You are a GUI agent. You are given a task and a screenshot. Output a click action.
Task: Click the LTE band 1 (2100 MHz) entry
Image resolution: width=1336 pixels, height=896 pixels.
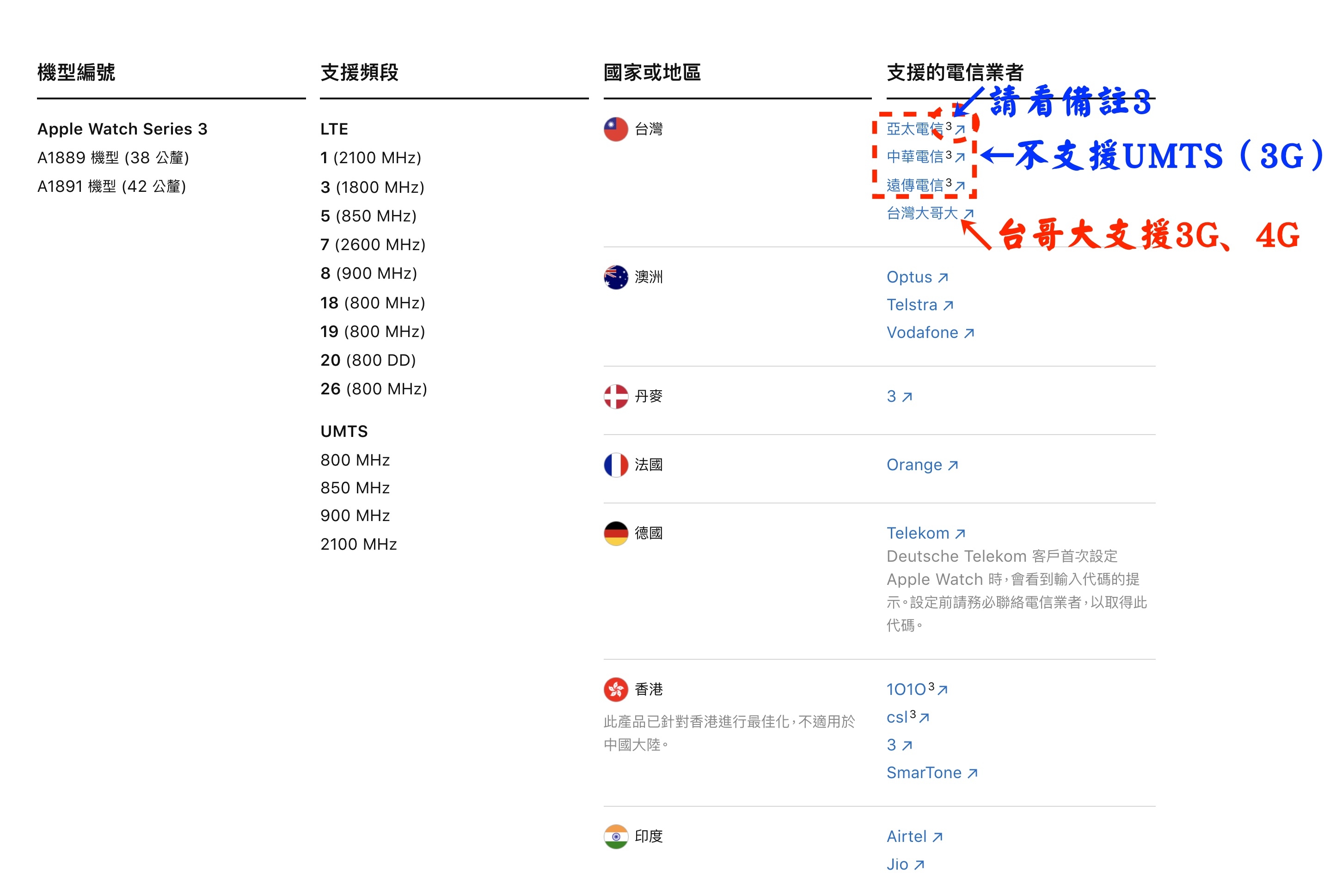[371, 158]
